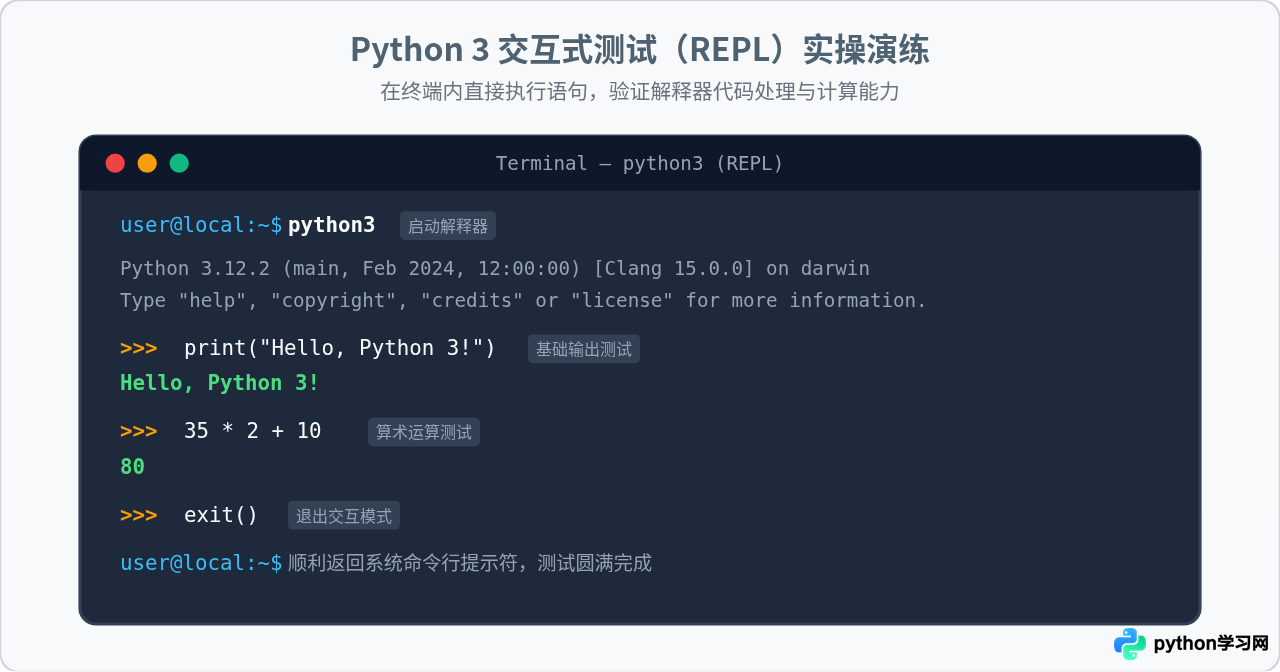Screen dimensions: 1280x672
Task: Click the '35 * 2 + 10' expression
Action: click(252, 431)
